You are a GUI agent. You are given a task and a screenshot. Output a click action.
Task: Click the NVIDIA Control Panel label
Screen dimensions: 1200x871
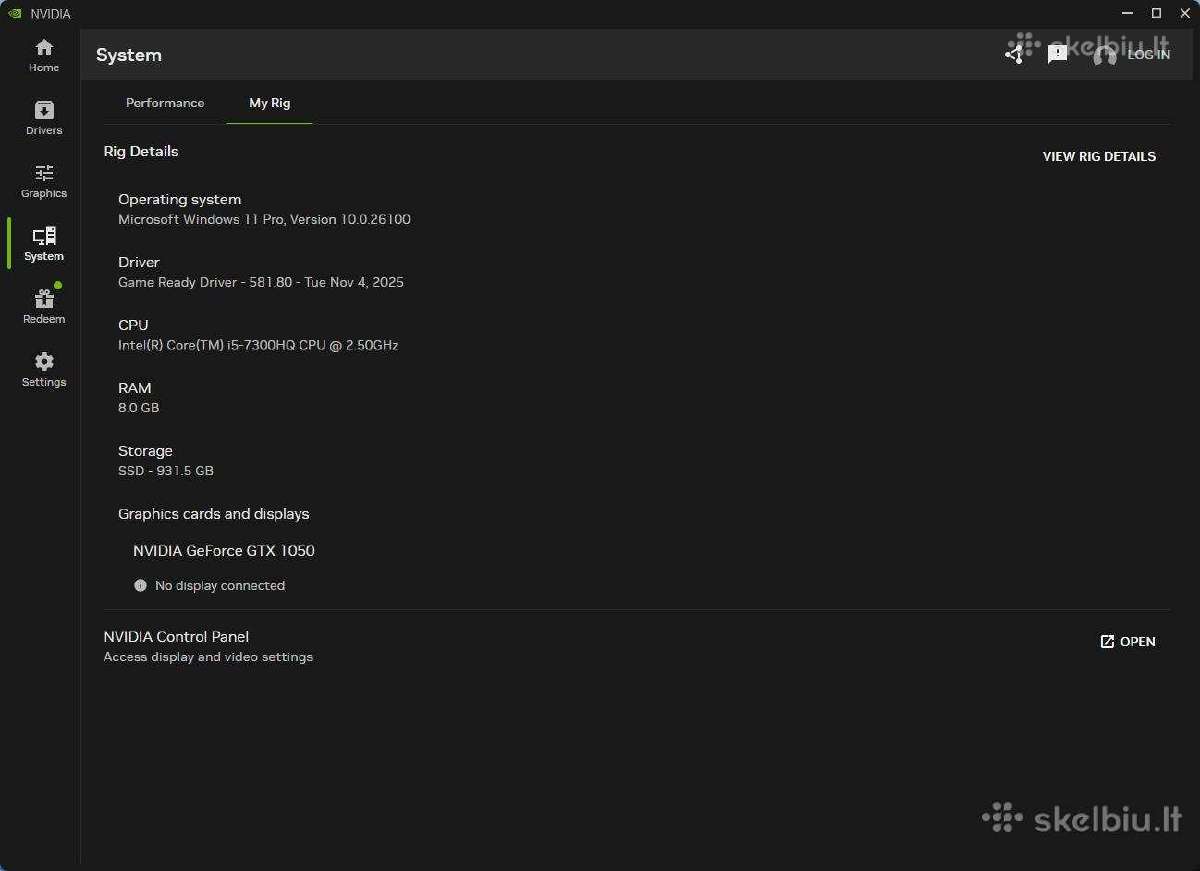[x=176, y=637]
